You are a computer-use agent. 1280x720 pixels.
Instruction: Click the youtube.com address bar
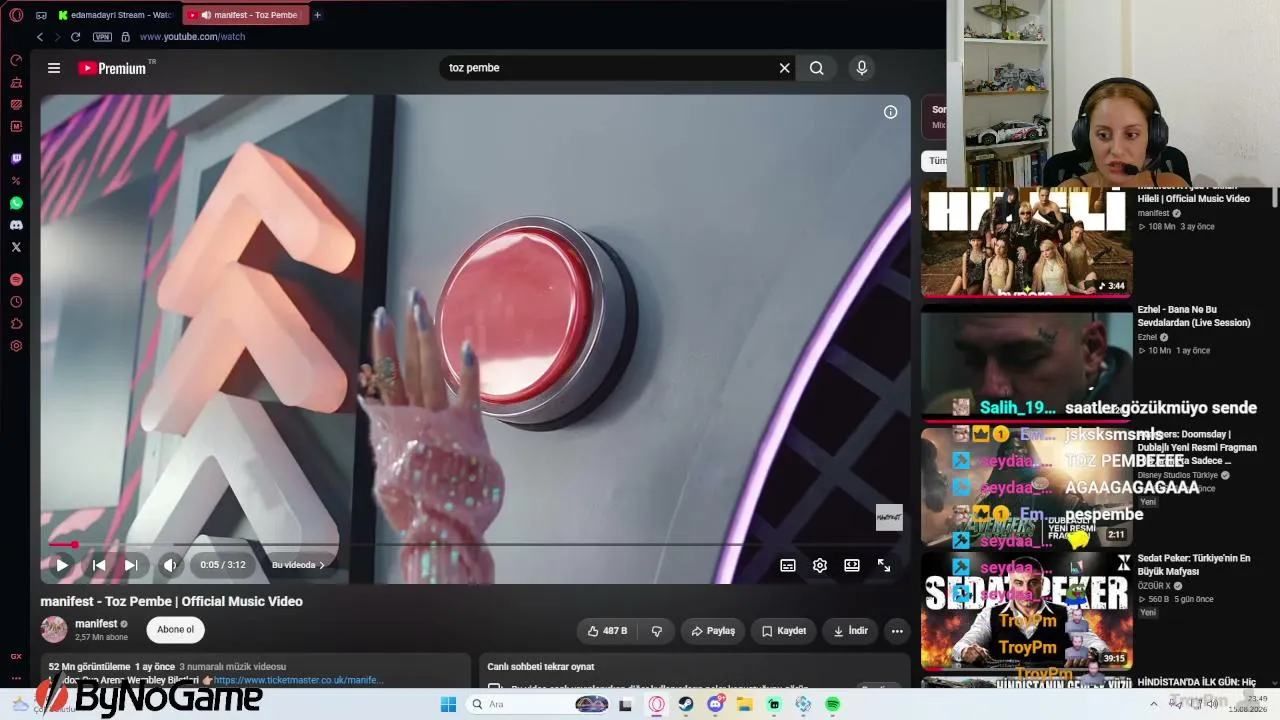(192, 37)
